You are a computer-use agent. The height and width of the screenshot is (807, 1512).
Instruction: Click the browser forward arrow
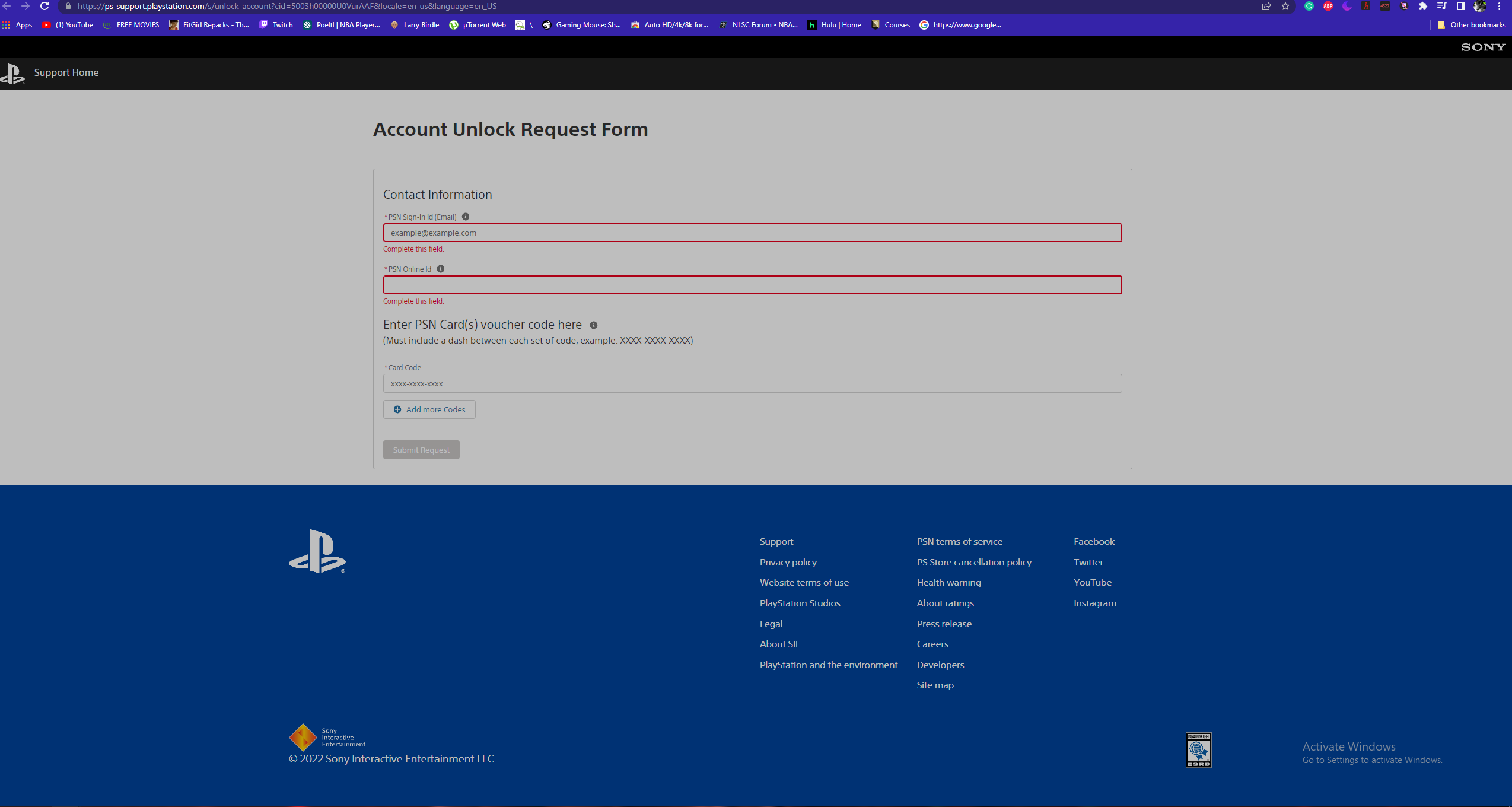(26, 6)
